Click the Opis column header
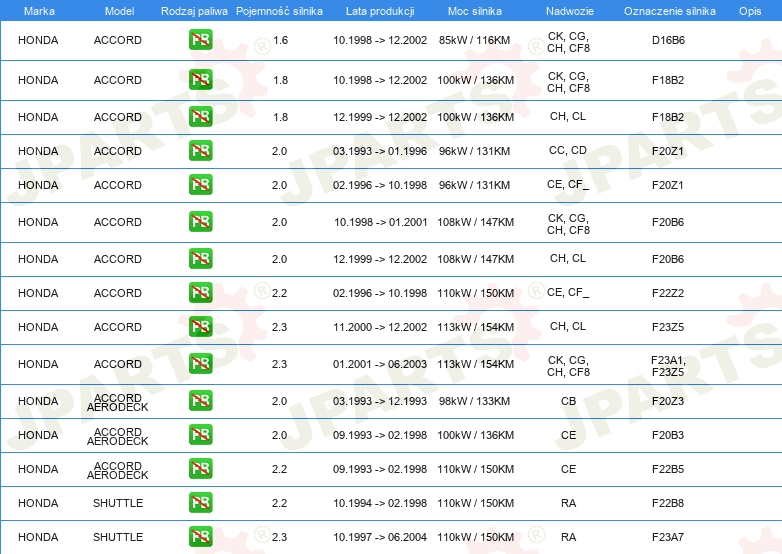782x554 pixels. pos(750,11)
